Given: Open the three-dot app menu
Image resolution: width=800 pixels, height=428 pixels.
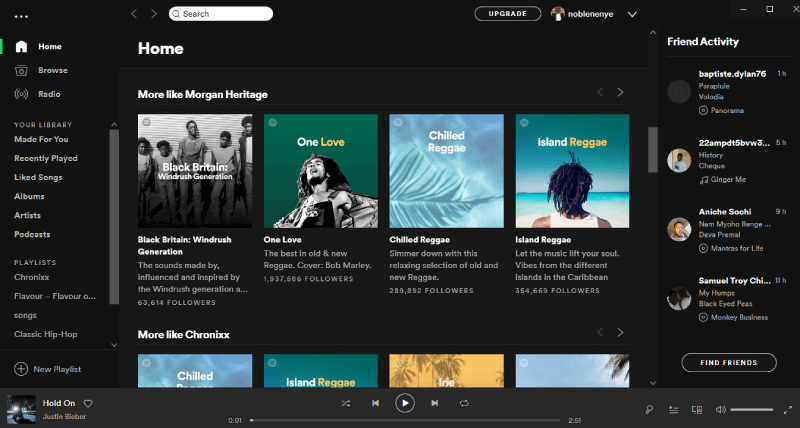Looking at the screenshot, I should coord(21,16).
